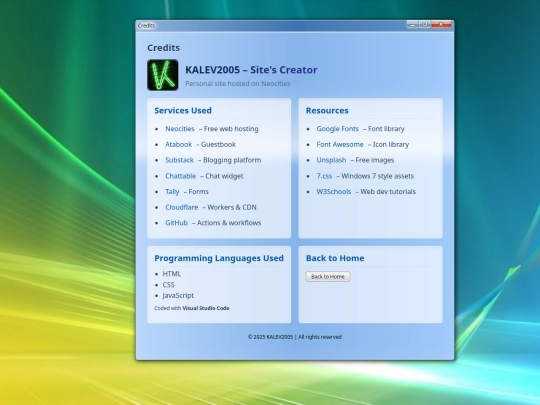
Task: Click the CSS list item
Action: [168, 284]
